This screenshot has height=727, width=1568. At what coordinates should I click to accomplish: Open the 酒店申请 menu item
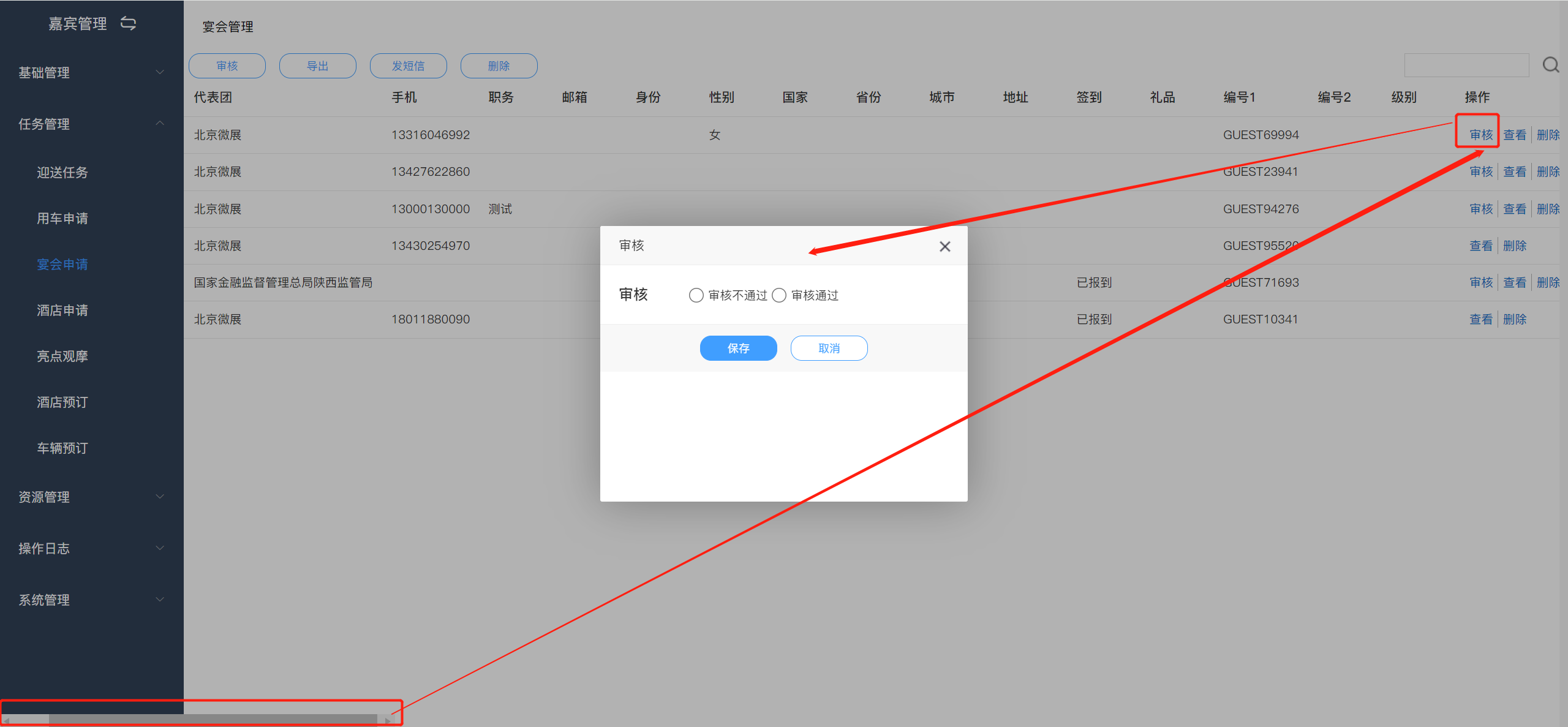(x=62, y=311)
